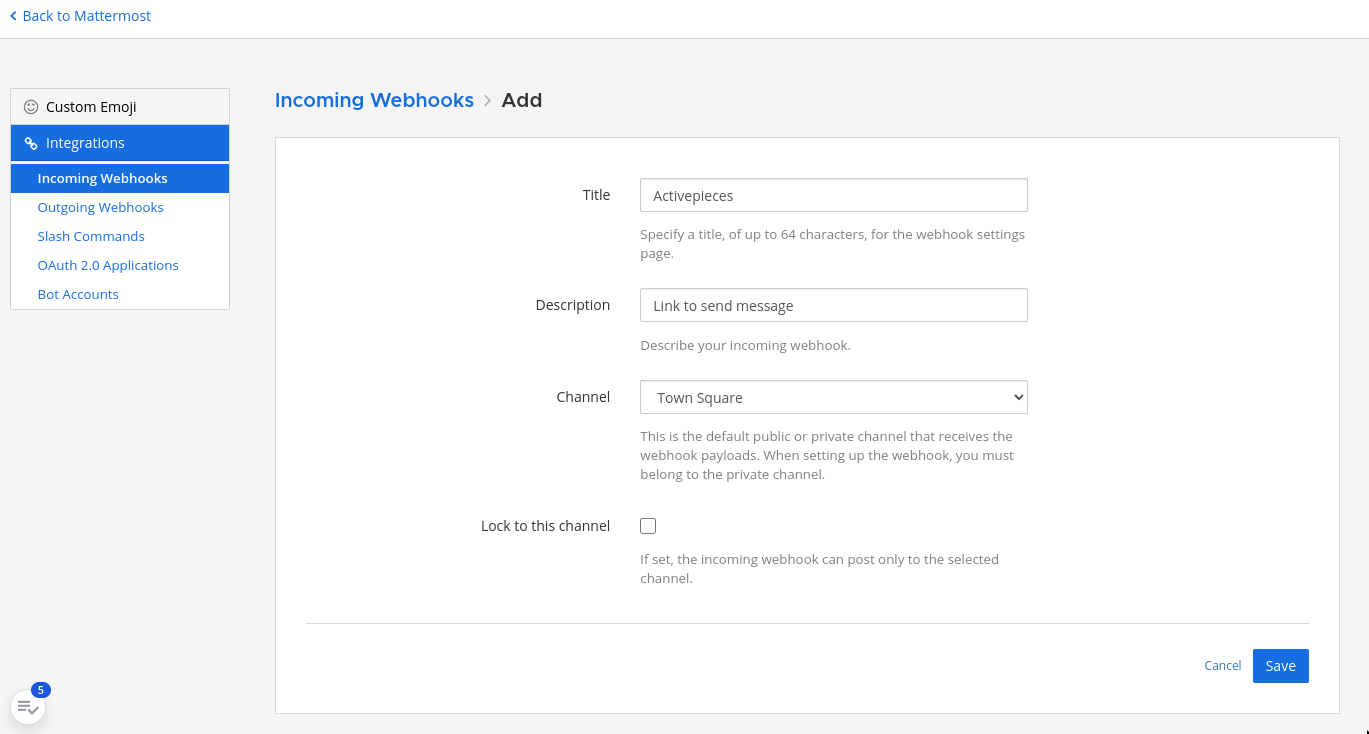Click the notification badge showing 5

pyautogui.click(x=40, y=689)
